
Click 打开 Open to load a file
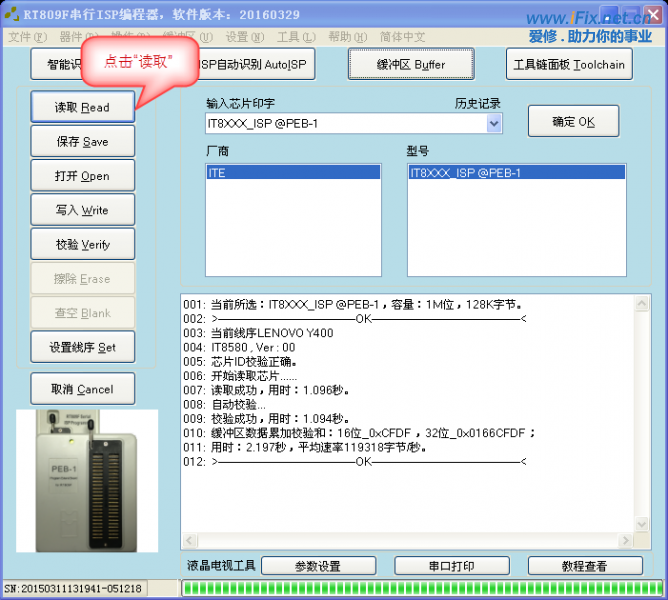click(x=82, y=176)
